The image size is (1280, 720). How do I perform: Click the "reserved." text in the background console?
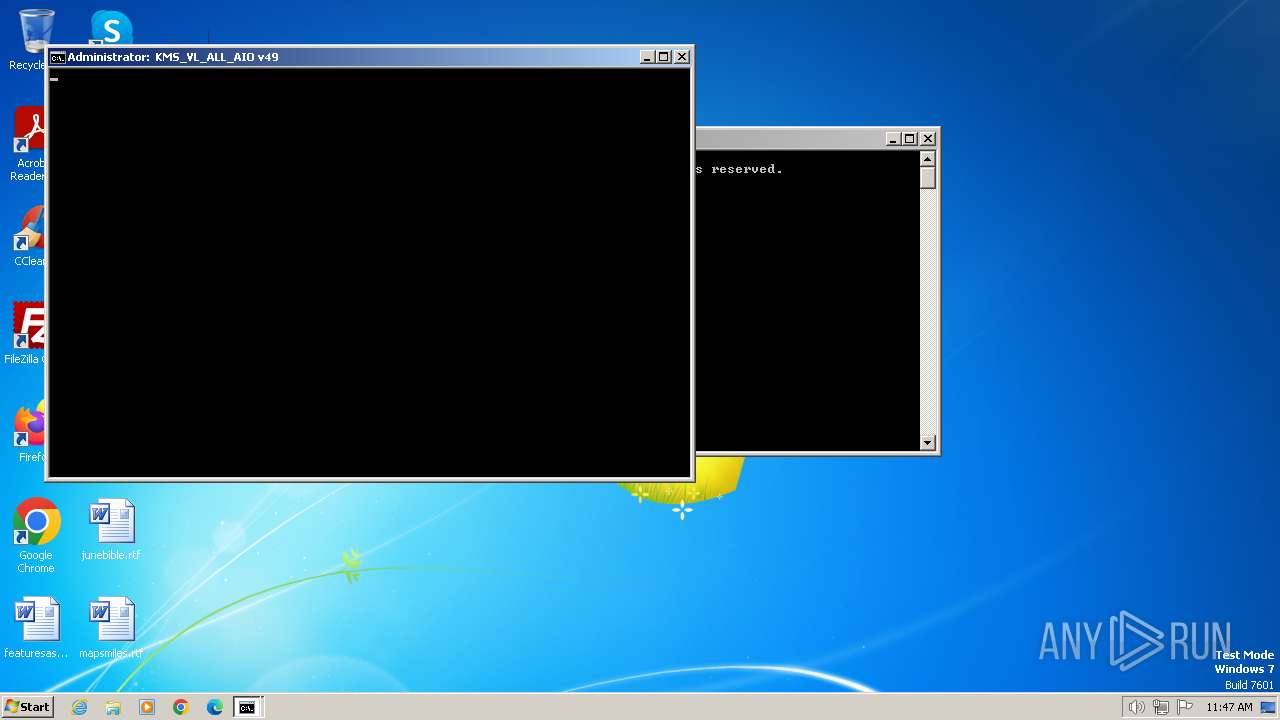(747, 169)
